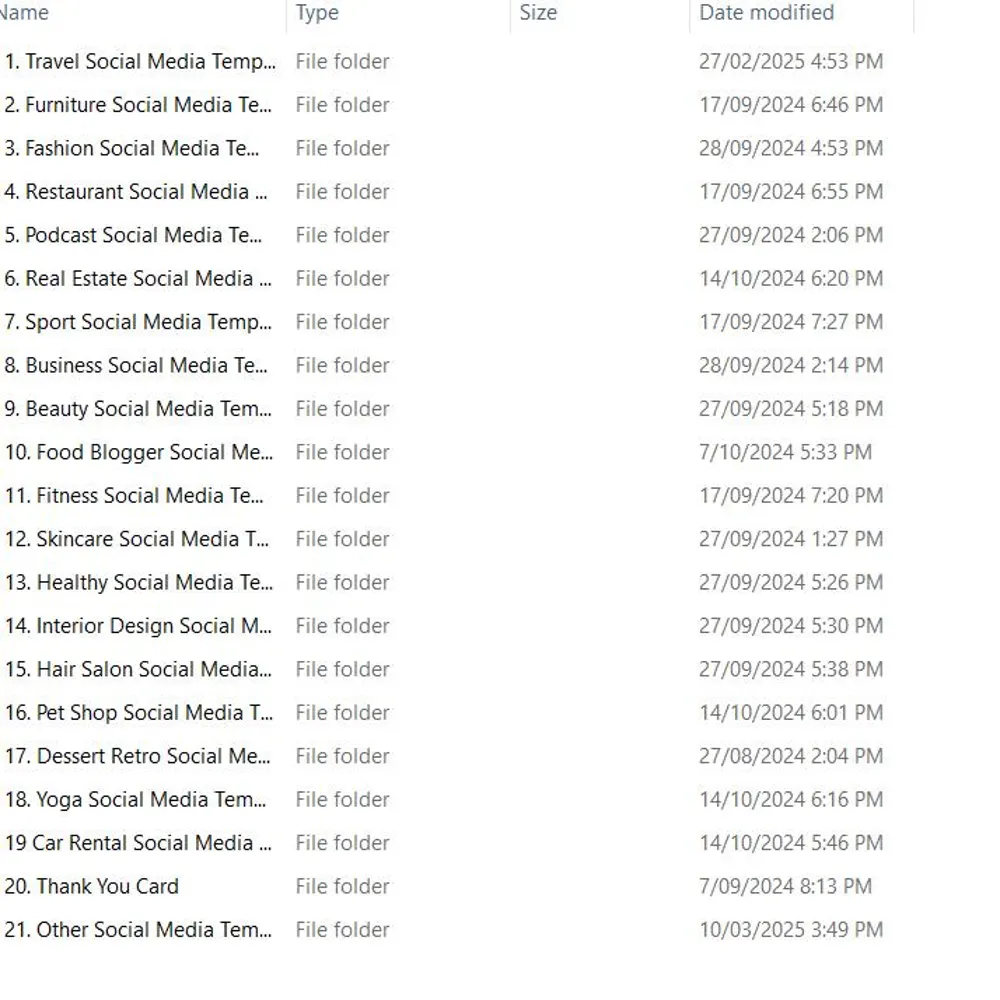This screenshot has width=1000, height=1000.
Task: Select the 16. Pet Shop folder
Action: tap(138, 713)
